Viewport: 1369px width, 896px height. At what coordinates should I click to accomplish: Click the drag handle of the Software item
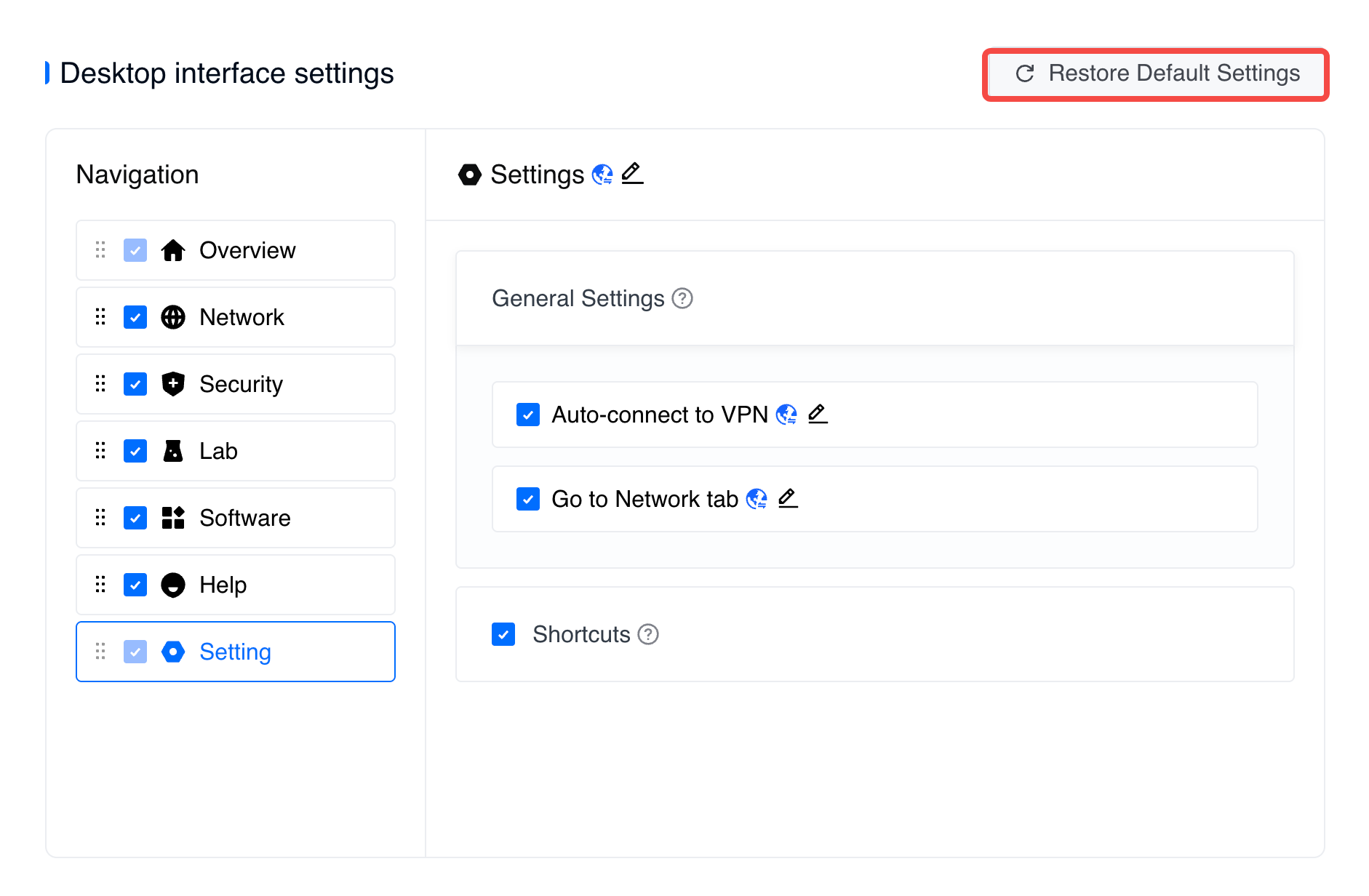tap(100, 518)
